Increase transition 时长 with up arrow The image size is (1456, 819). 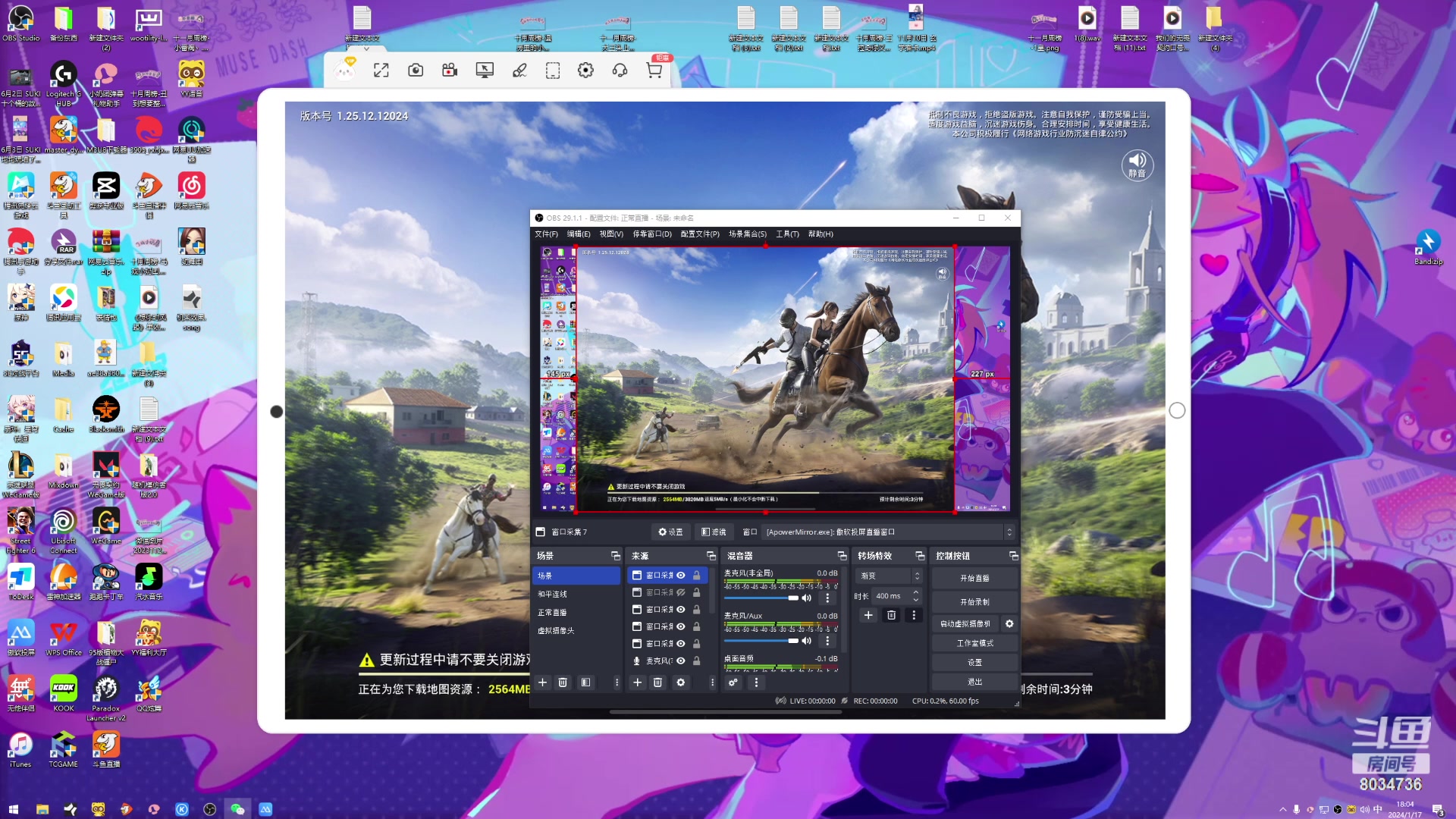click(916, 592)
